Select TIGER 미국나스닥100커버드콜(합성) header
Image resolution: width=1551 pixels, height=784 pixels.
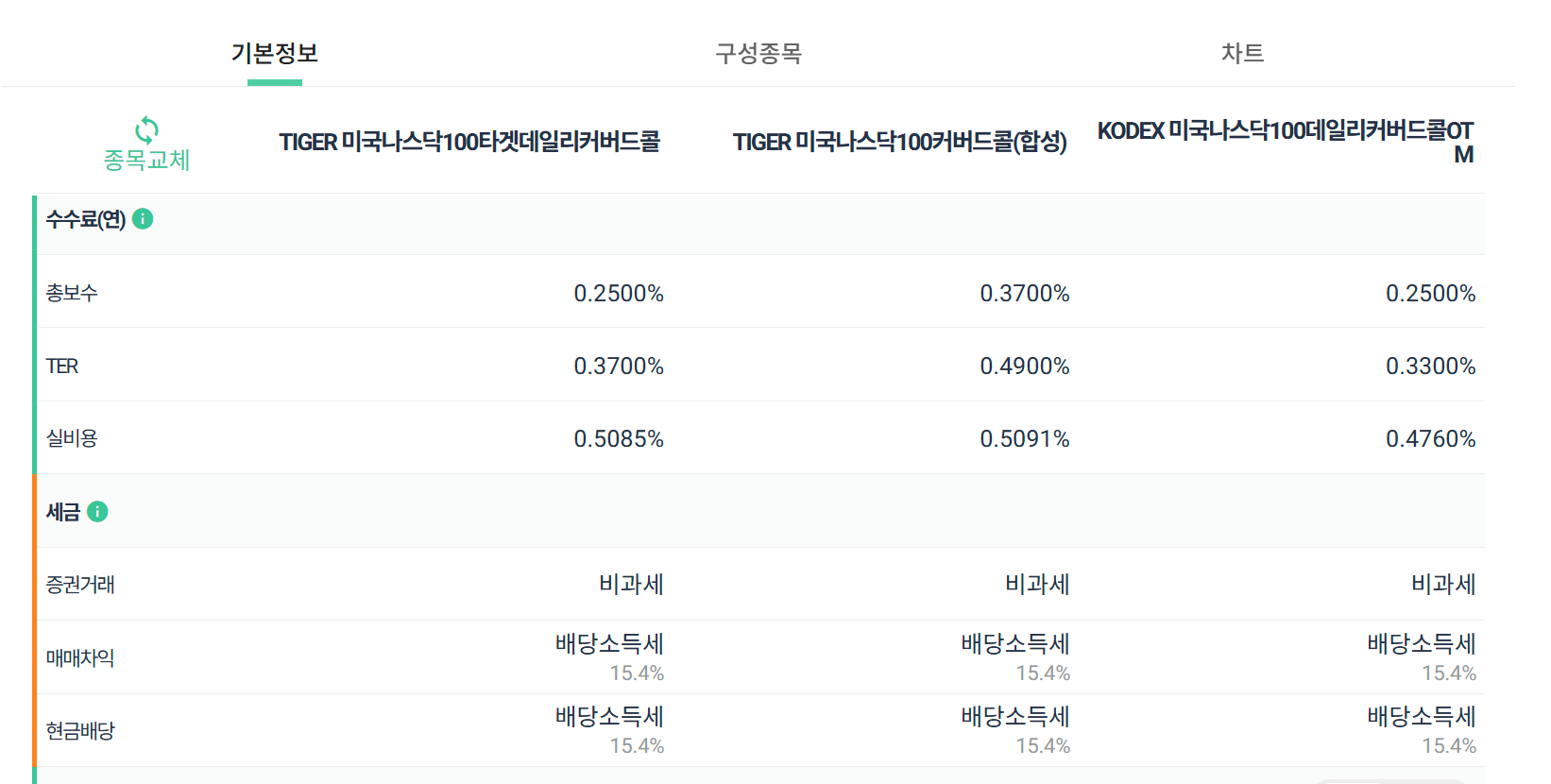(x=899, y=142)
